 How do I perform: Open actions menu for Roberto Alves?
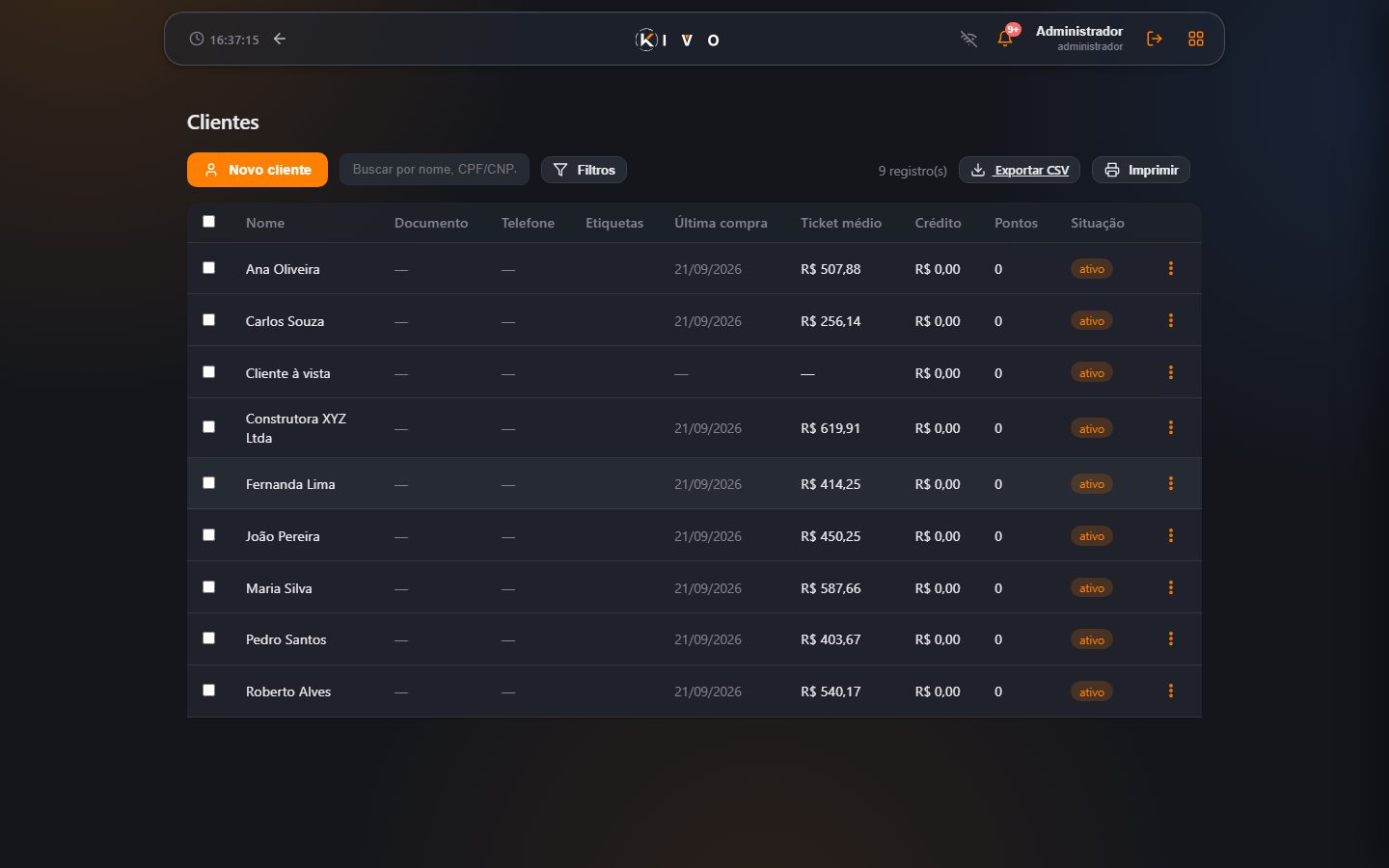1171,691
